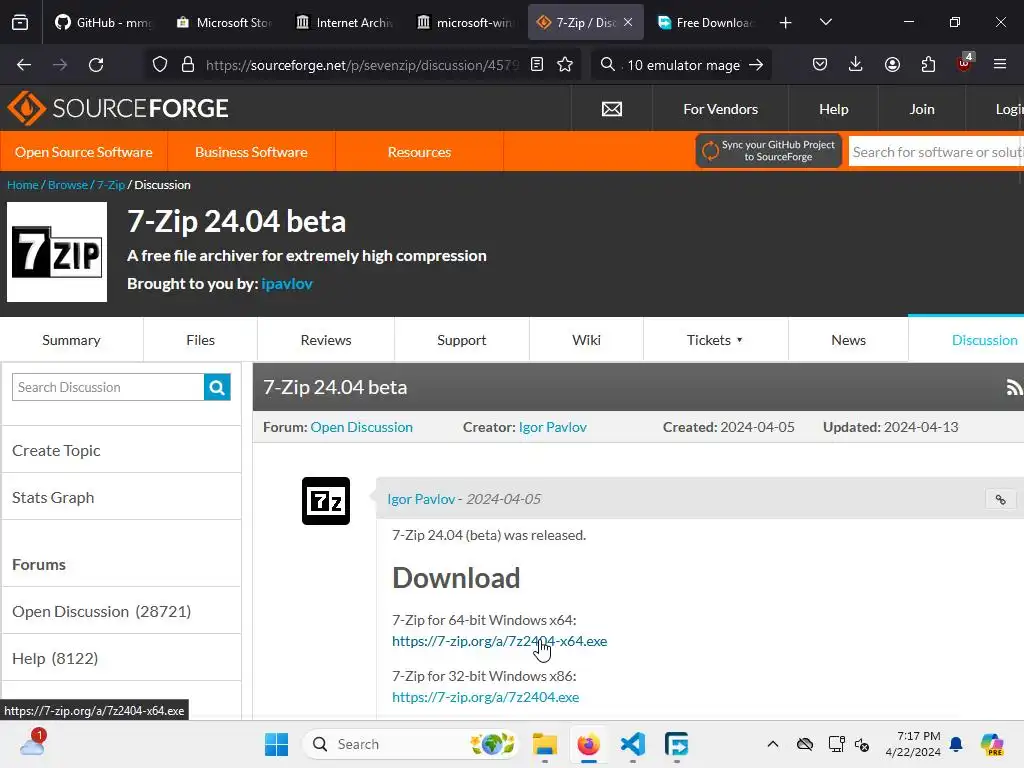
Task: Open Help (8122) forum
Action: pos(55,658)
